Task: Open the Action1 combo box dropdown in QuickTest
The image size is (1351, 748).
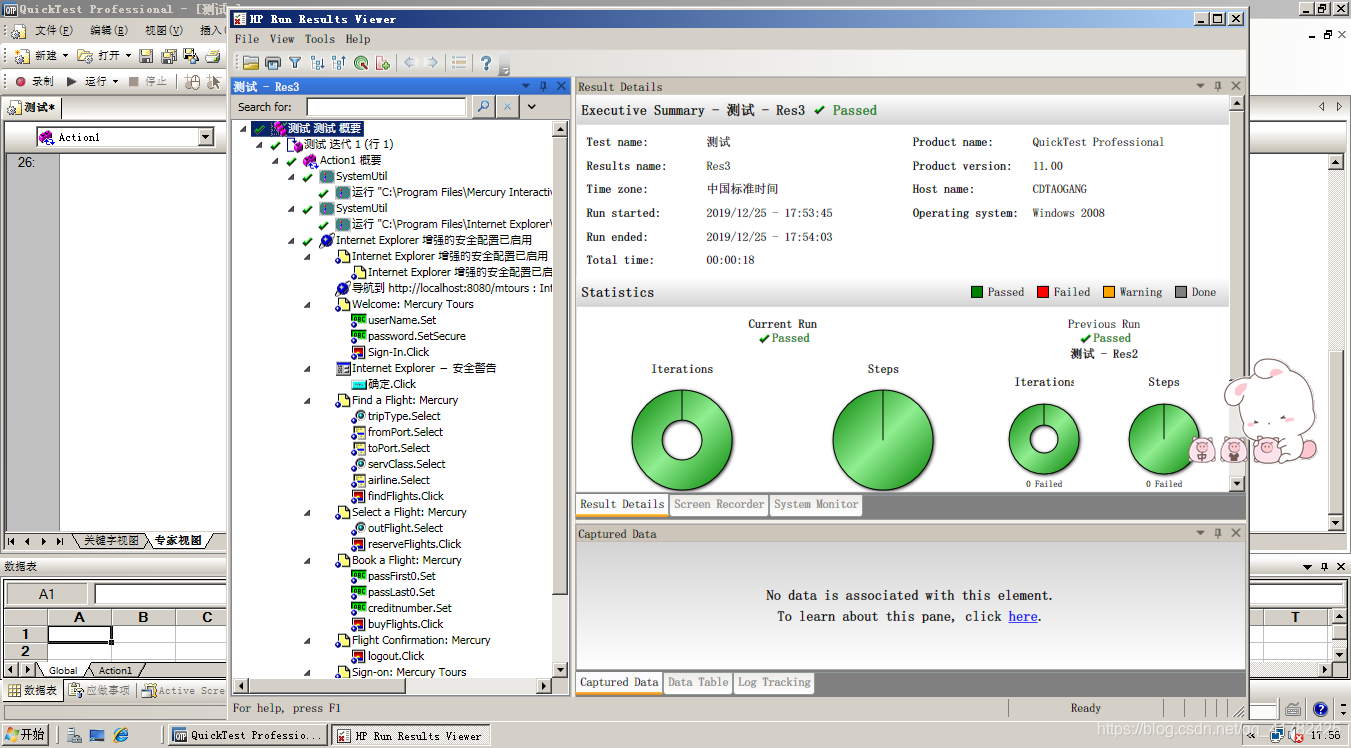Action: pos(206,137)
